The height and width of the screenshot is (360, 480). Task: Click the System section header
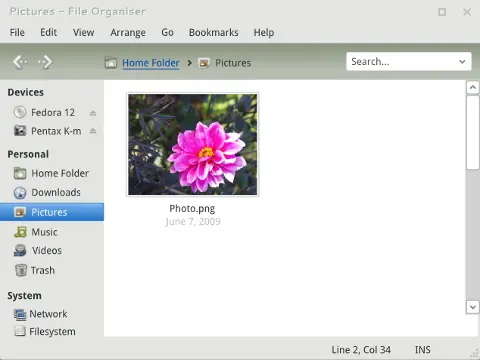point(24,296)
